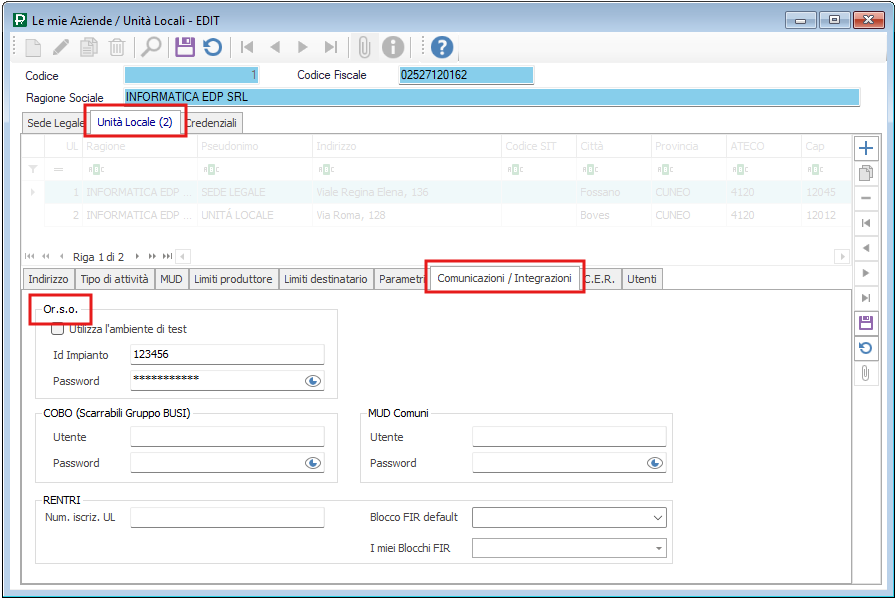Enable 'Utilizza l'ambiente di test' checkbox
The width and height of the screenshot is (895, 598).
[x=58, y=329]
